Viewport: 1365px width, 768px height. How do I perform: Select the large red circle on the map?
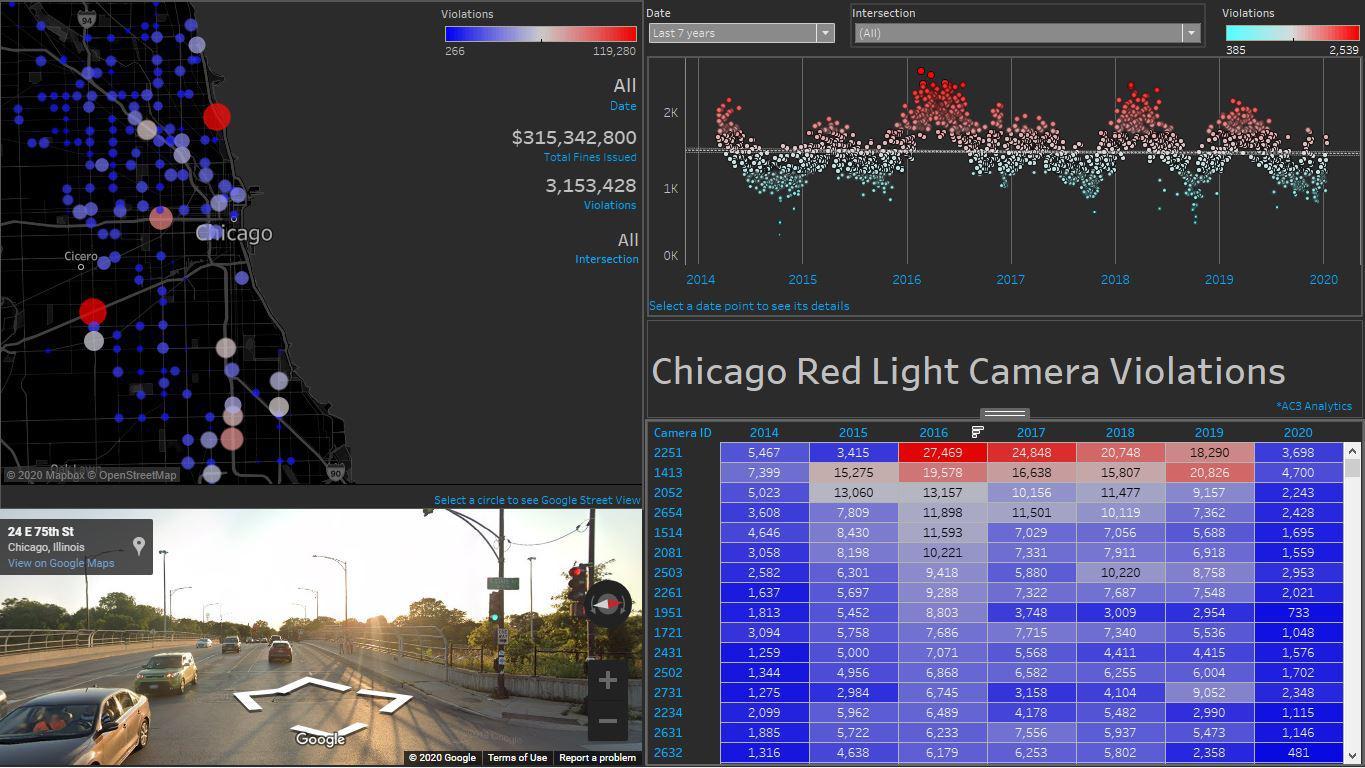[x=215, y=117]
